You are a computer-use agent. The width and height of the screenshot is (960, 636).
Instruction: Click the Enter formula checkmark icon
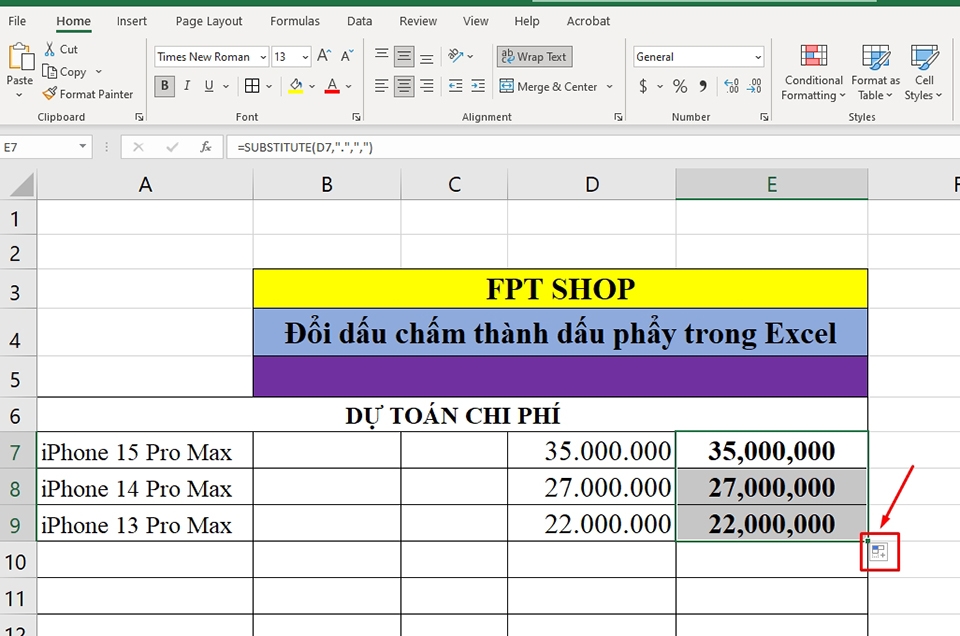(173, 147)
